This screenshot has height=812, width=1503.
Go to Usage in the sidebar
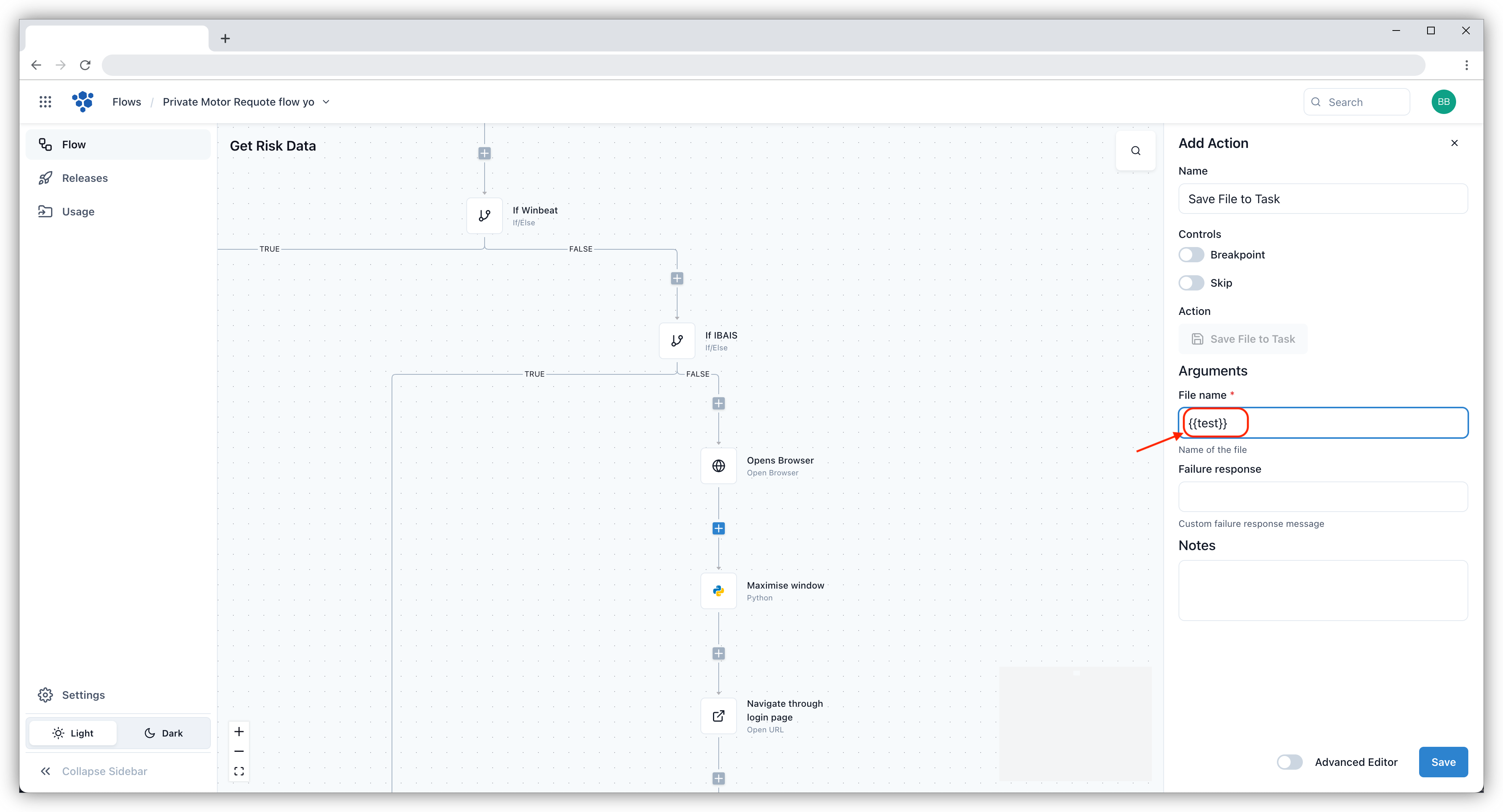[x=78, y=212]
